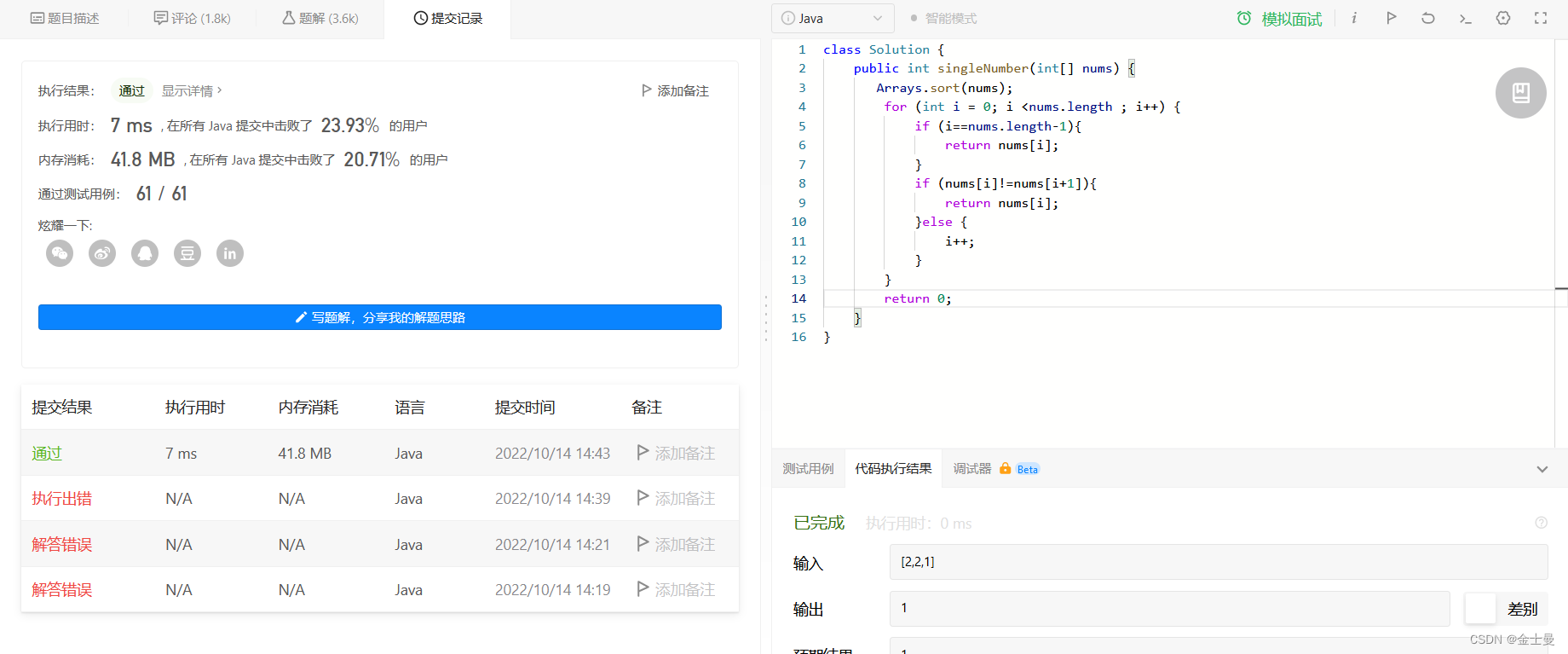1568x654 pixels.
Task: Switch to 题目描述 tab
Action: pyautogui.click(x=65, y=18)
